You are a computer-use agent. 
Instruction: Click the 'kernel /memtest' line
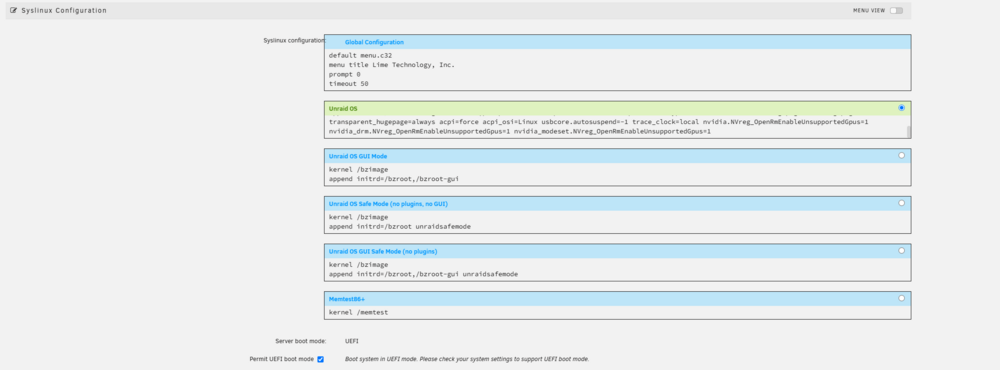click(x=358, y=312)
